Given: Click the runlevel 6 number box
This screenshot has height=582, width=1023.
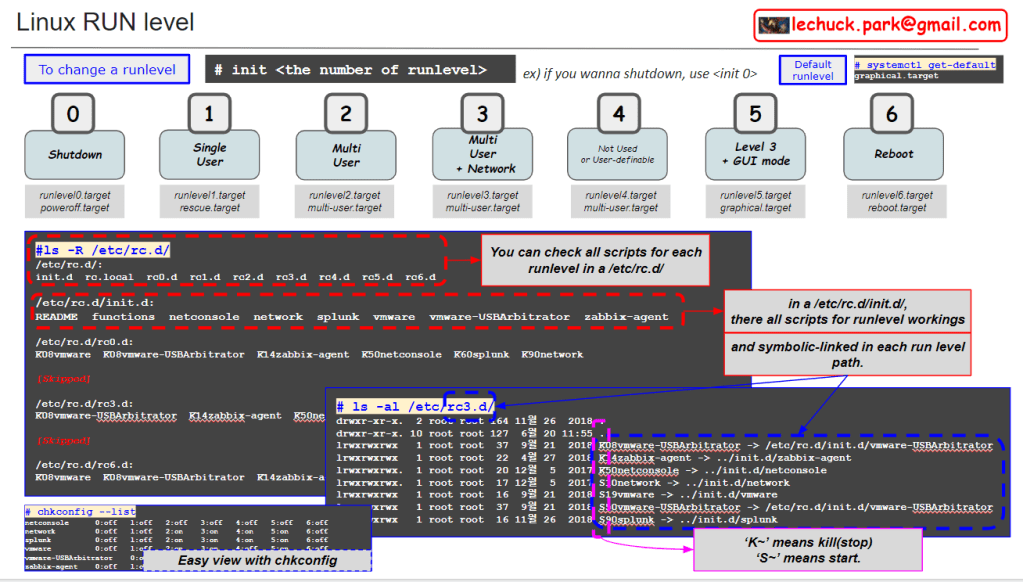Looking at the screenshot, I should pyautogui.click(x=892, y=114).
